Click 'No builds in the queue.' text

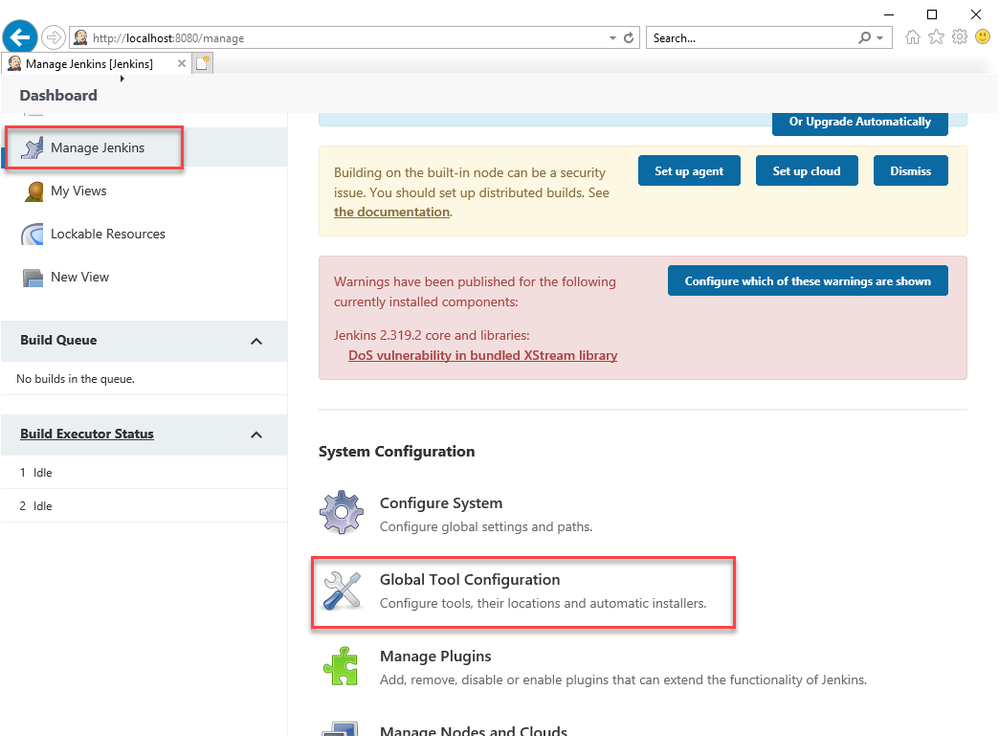click(75, 379)
